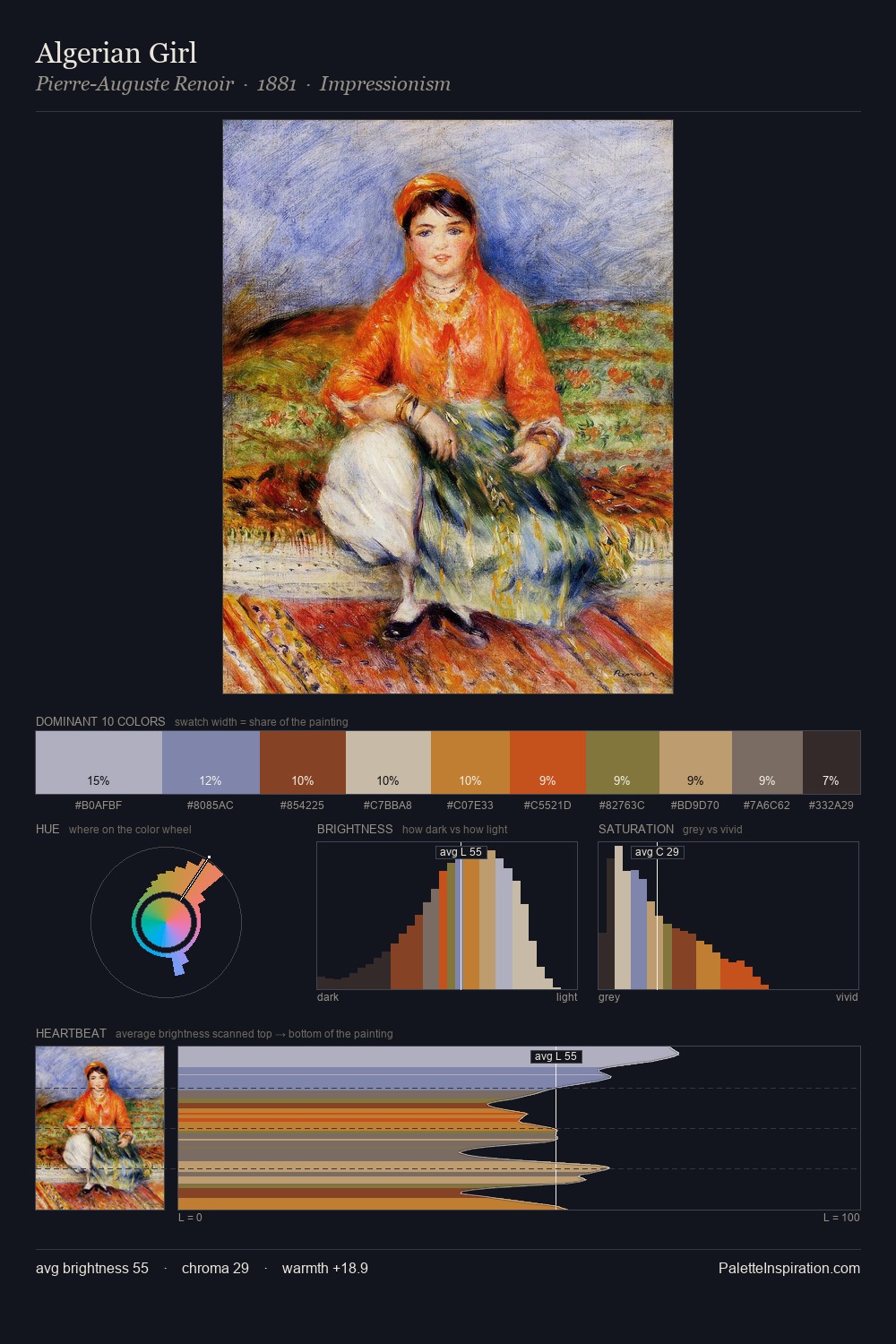This screenshot has height=1344, width=896.
Task: Click the saturation histogram chart
Action: point(728,916)
